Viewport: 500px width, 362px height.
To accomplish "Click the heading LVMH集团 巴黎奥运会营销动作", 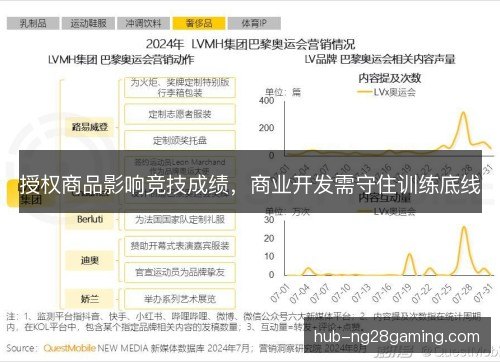I will tap(121, 60).
